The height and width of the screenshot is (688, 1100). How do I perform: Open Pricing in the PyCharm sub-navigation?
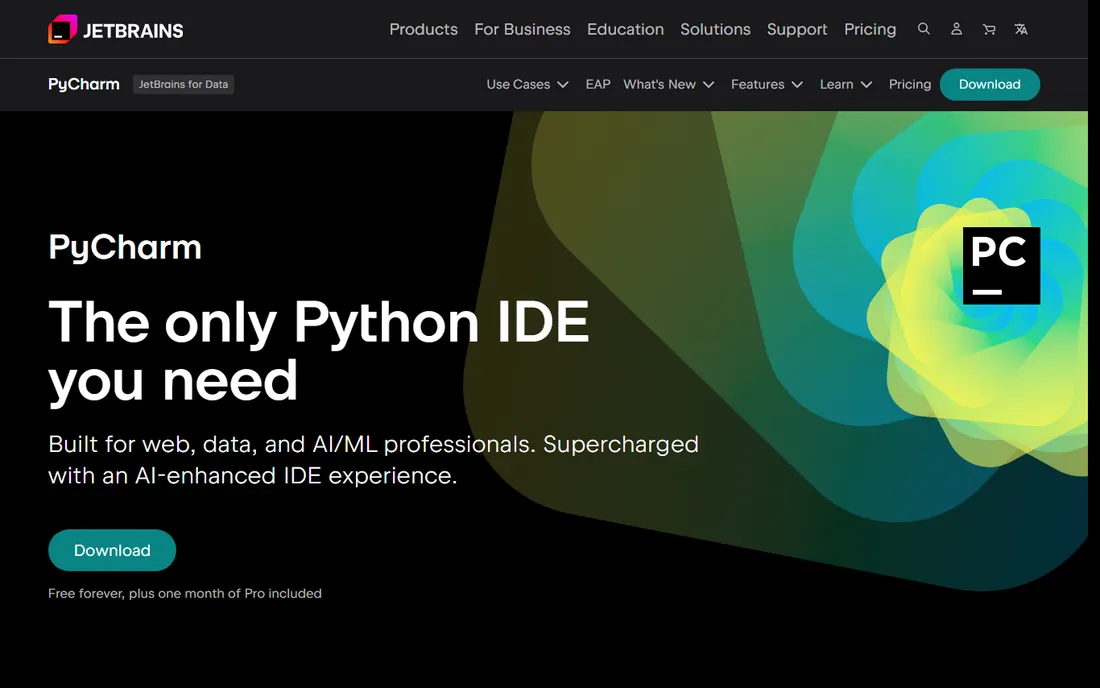pos(909,84)
